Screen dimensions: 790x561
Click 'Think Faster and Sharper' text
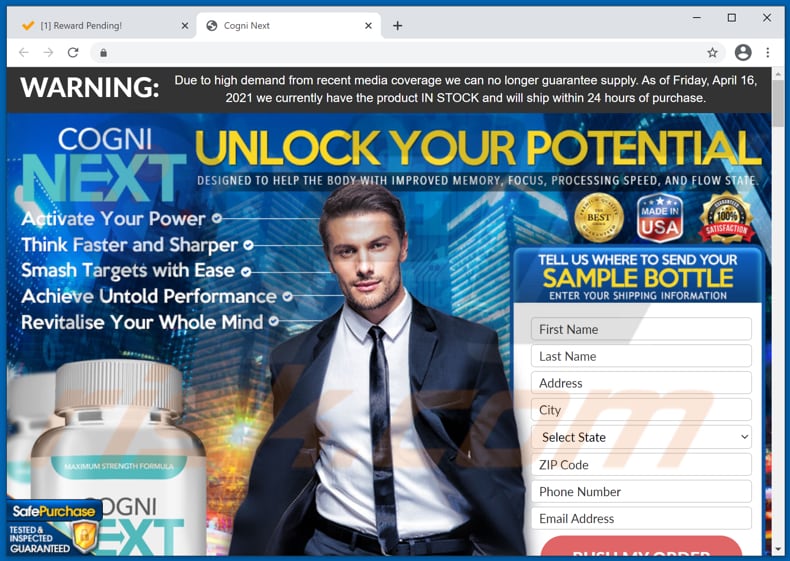pyautogui.click(x=129, y=245)
